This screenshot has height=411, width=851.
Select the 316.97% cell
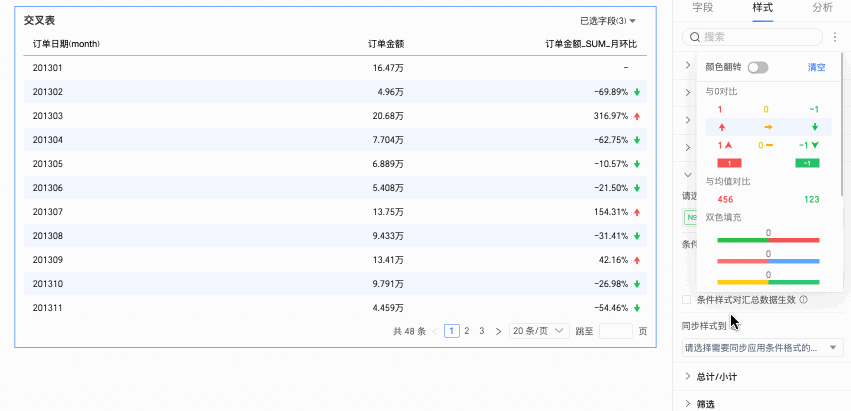point(611,116)
